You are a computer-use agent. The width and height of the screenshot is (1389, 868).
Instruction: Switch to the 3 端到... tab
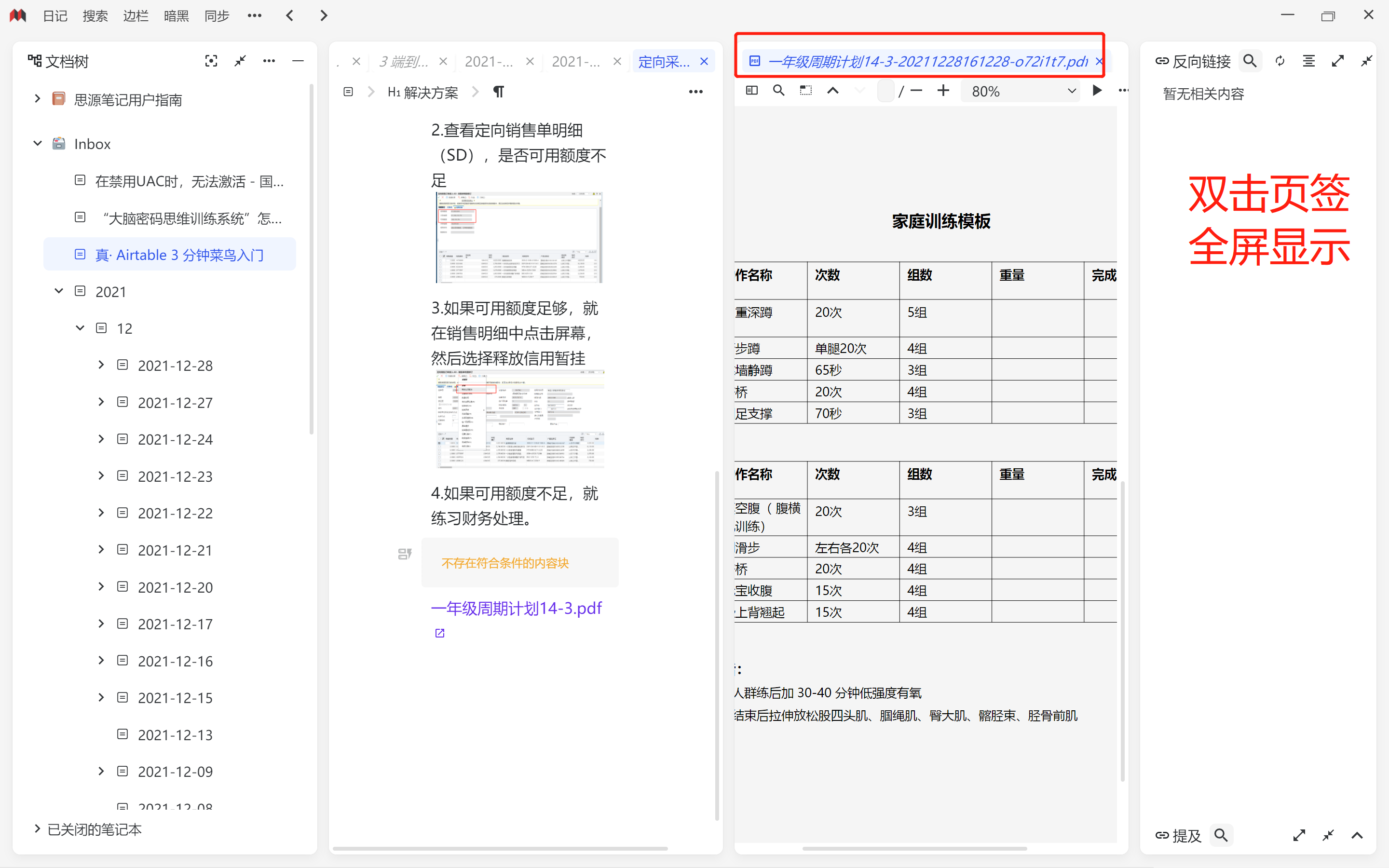click(404, 61)
